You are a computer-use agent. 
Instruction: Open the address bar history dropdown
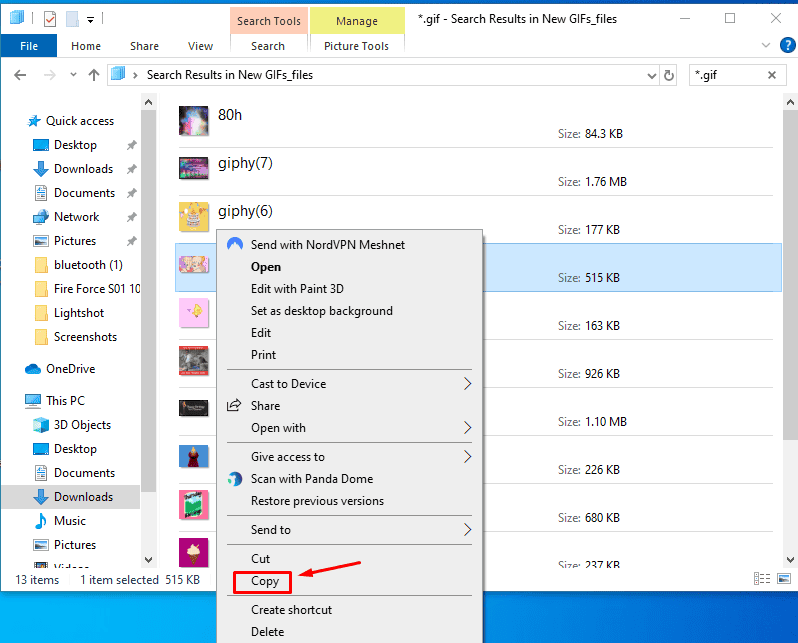tap(651, 76)
